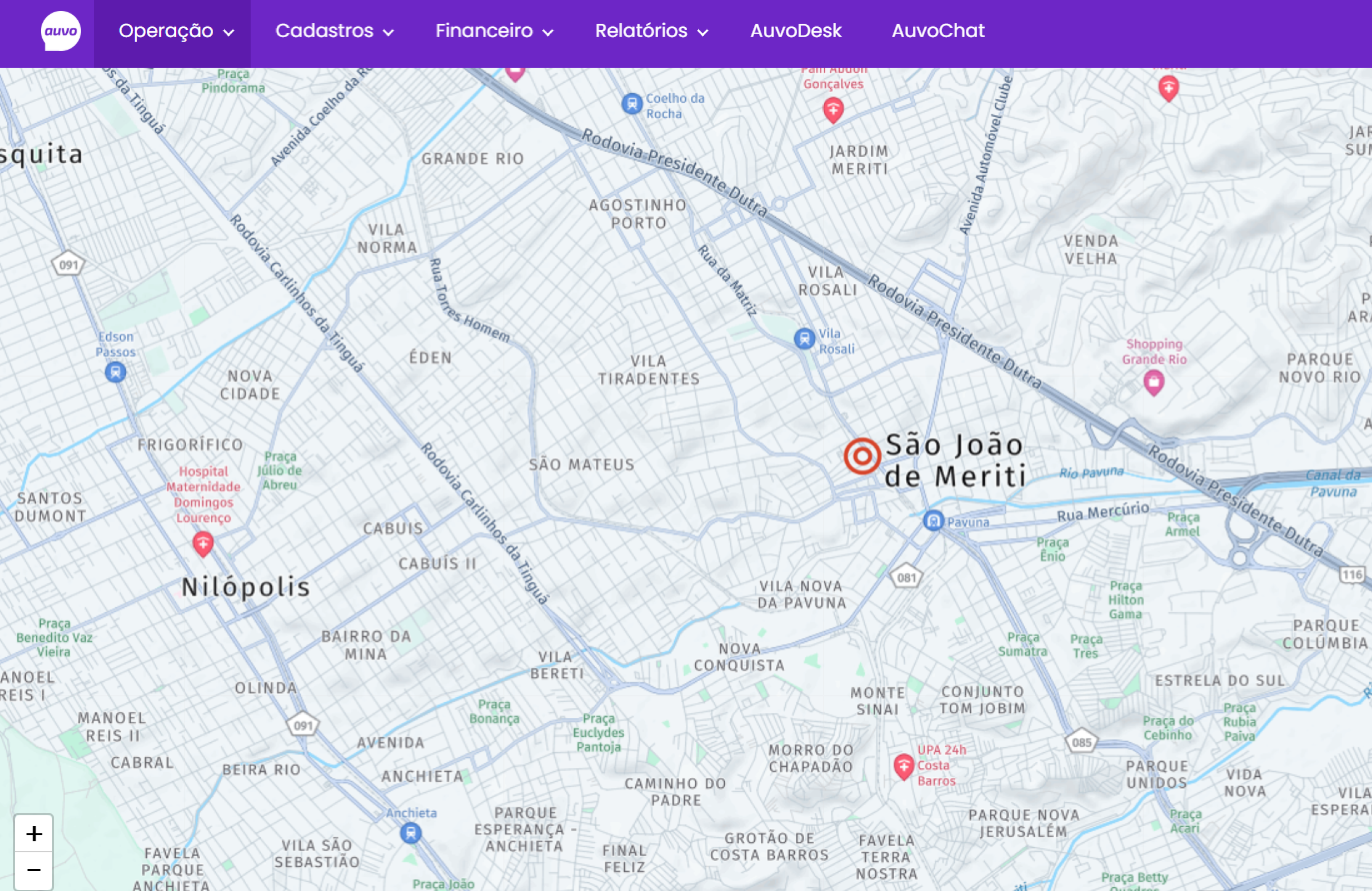Screen dimensions: 1372x891
Task: Click the Anchieta train station icon
Action: [x=410, y=833]
